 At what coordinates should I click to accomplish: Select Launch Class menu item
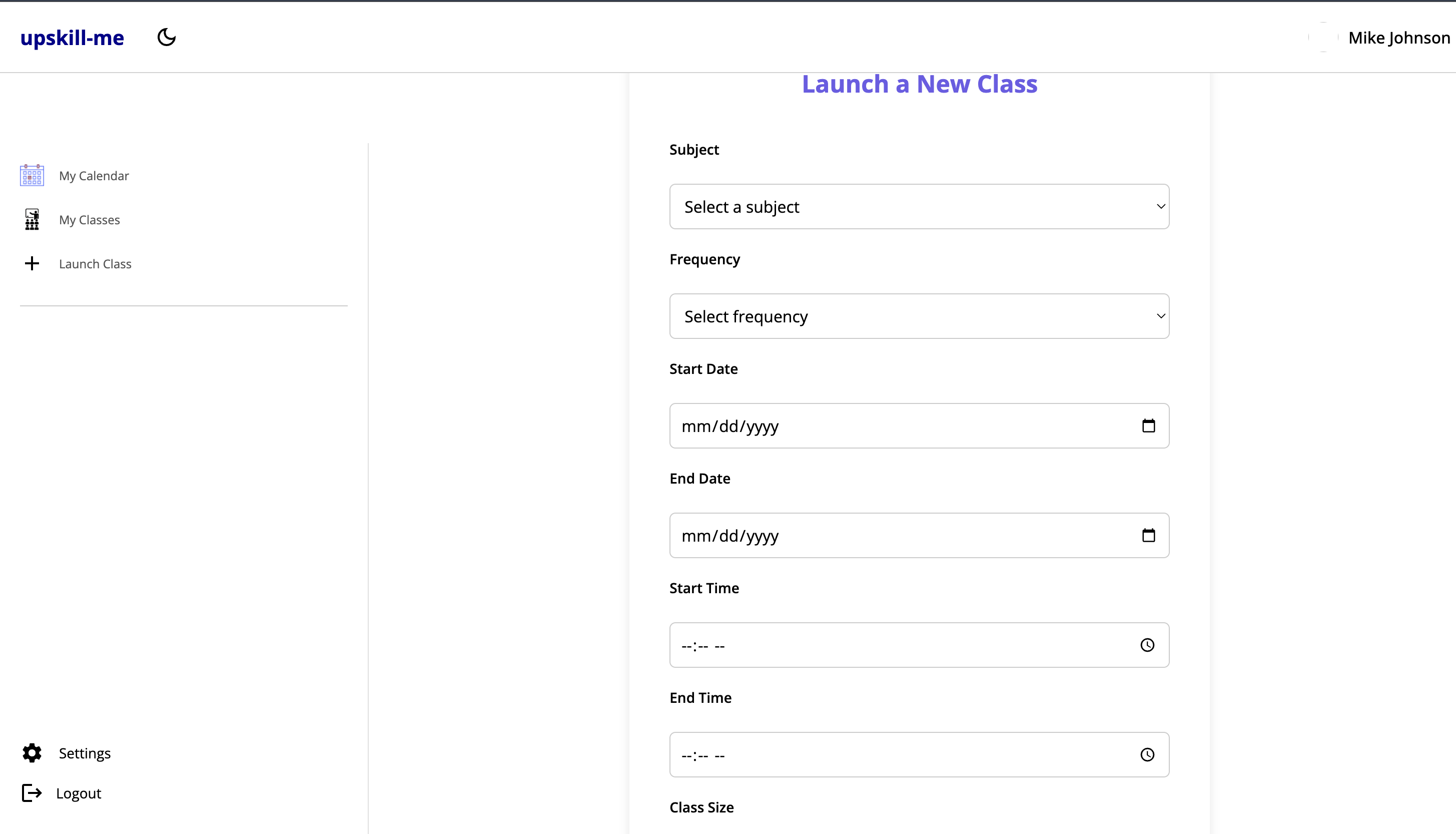[x=95, y=263]
